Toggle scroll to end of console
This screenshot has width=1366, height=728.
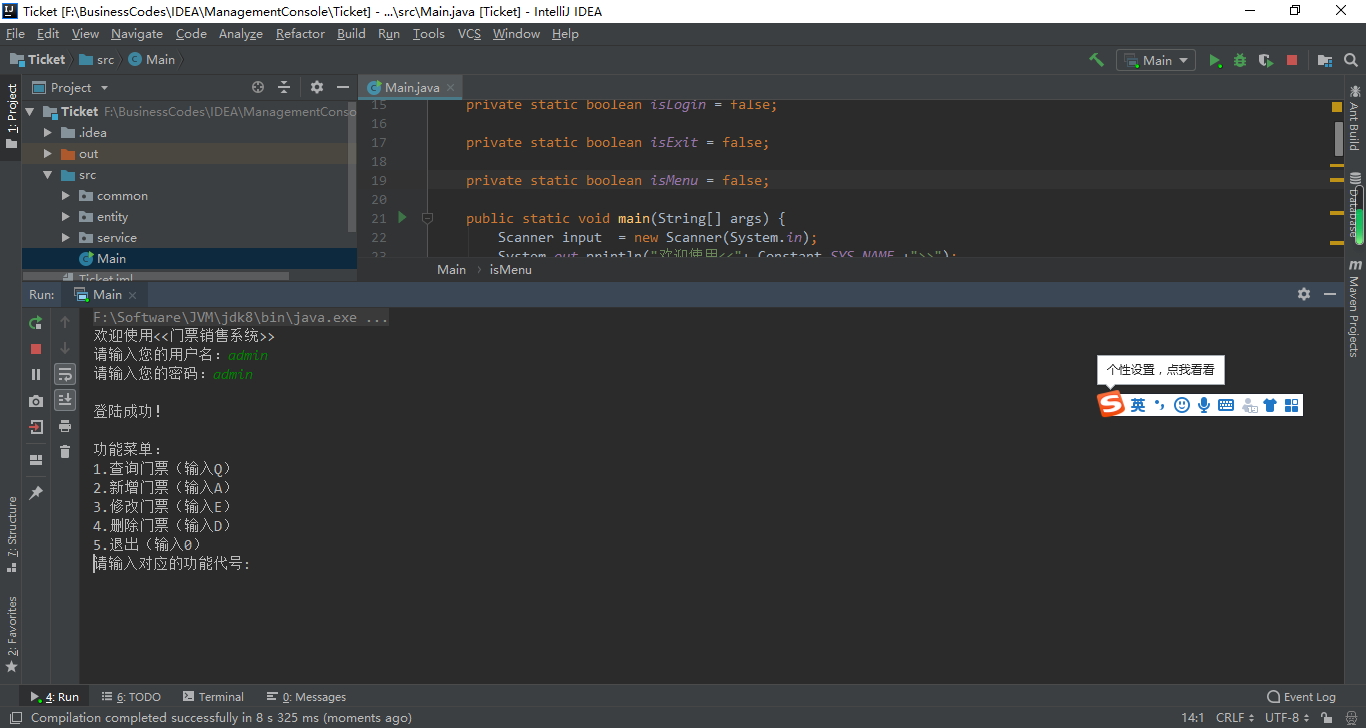pos(65,400)
